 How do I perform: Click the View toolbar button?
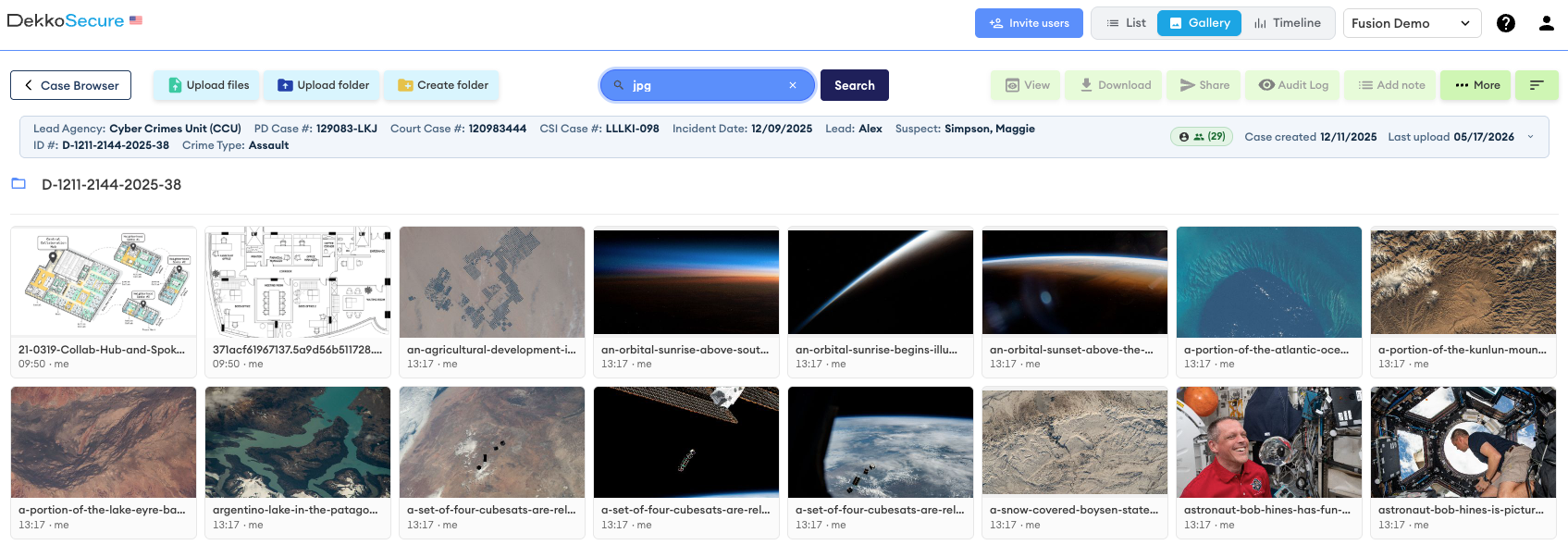point(1027,85)
